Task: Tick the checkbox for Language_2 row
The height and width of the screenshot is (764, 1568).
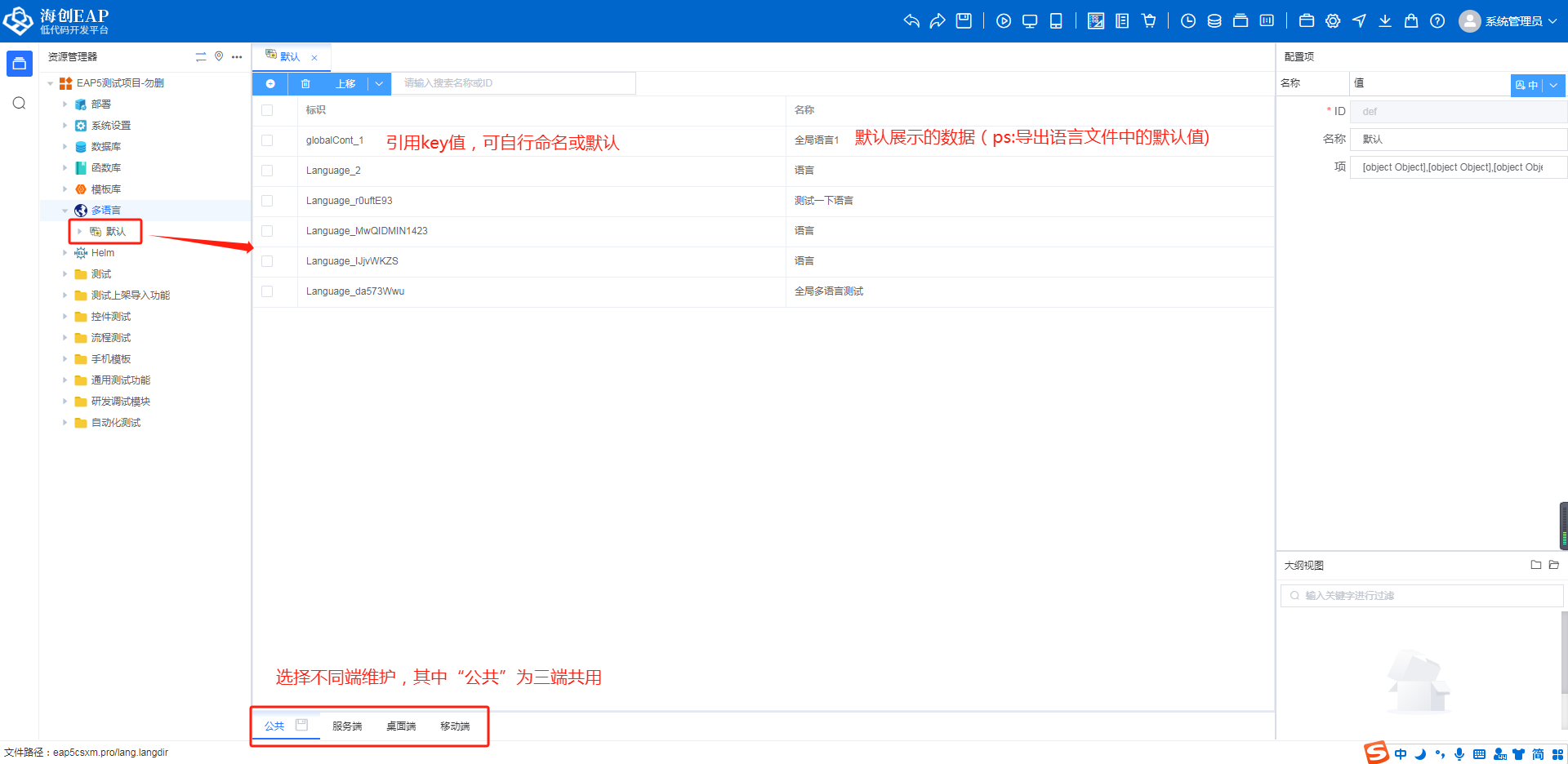Action: coord(267,171)
